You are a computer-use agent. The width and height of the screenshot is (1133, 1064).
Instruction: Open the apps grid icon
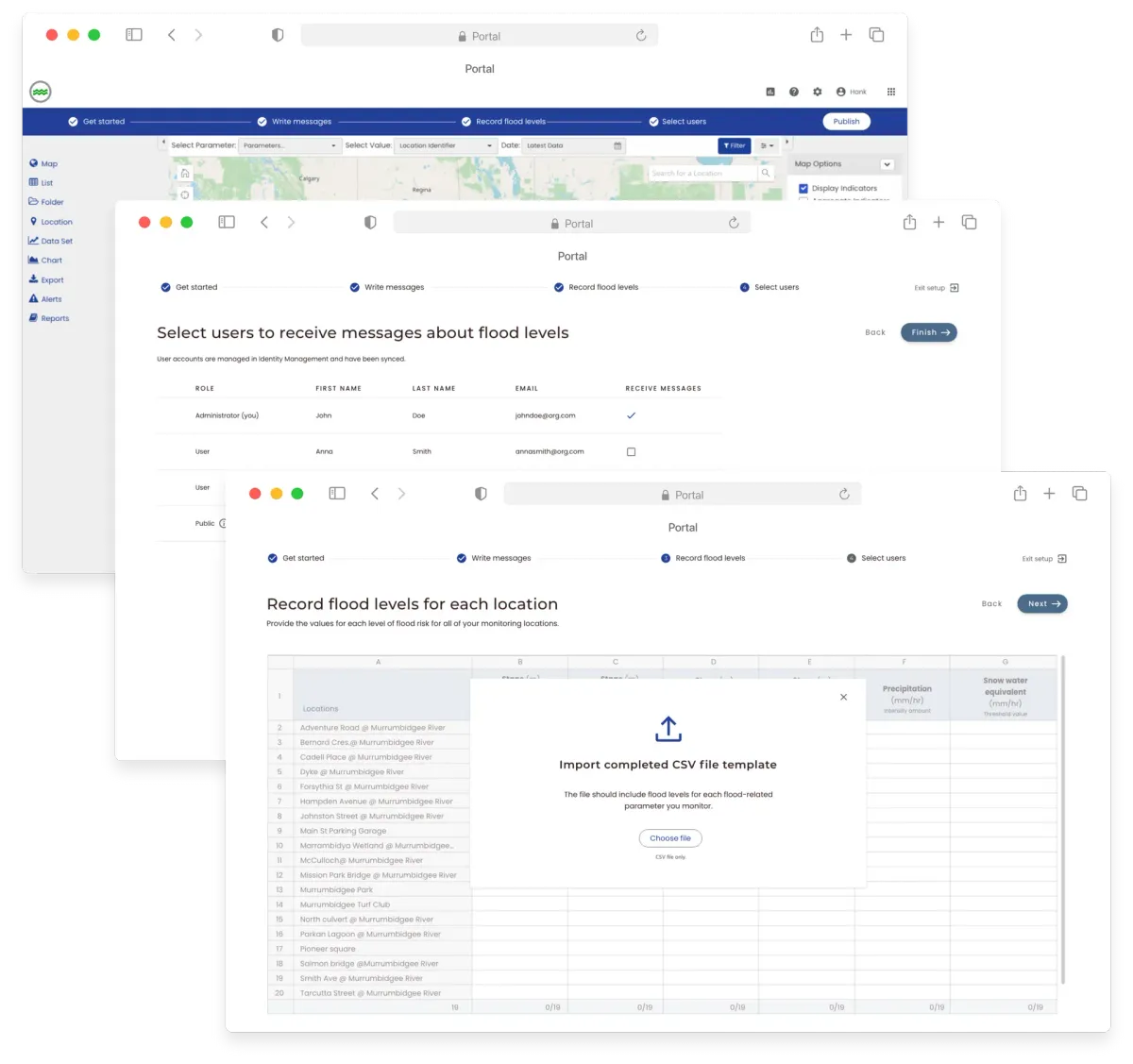pos(890,92)
